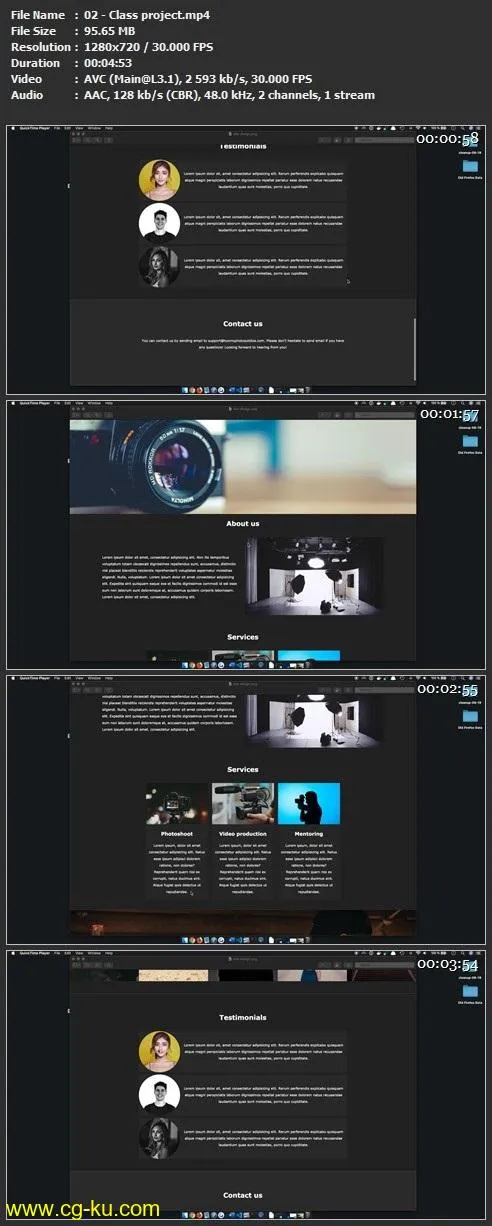The image size is (492, 1226).
Task: Click Mentoring card title in 00:02:55 frame
Action: click(x=309, y=834)
